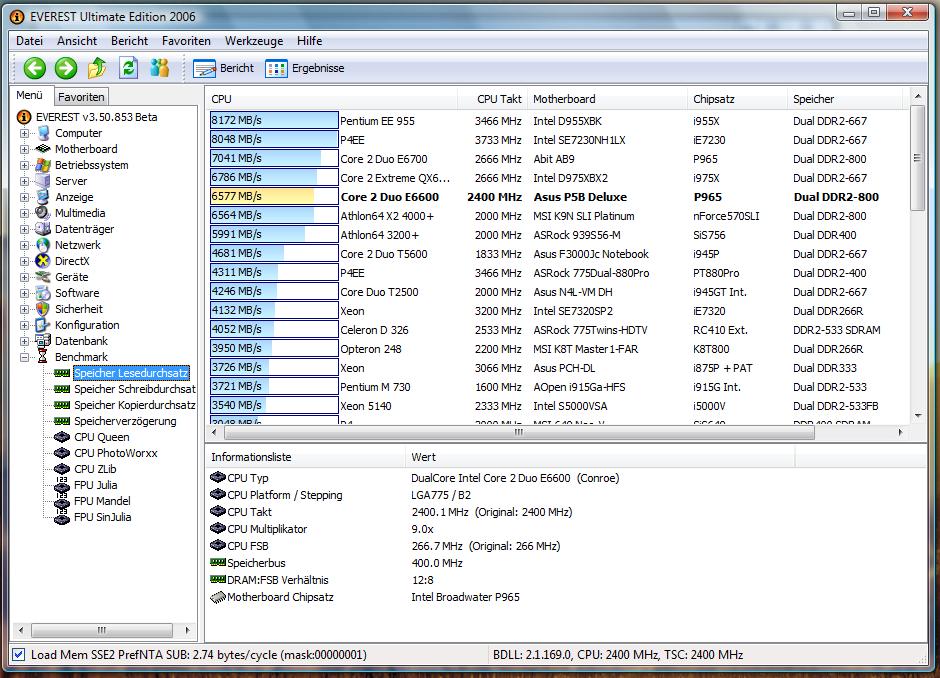Toggle the status bar checkbox
Viewport: 940px width, 678px height.
[x=19, y=655]
